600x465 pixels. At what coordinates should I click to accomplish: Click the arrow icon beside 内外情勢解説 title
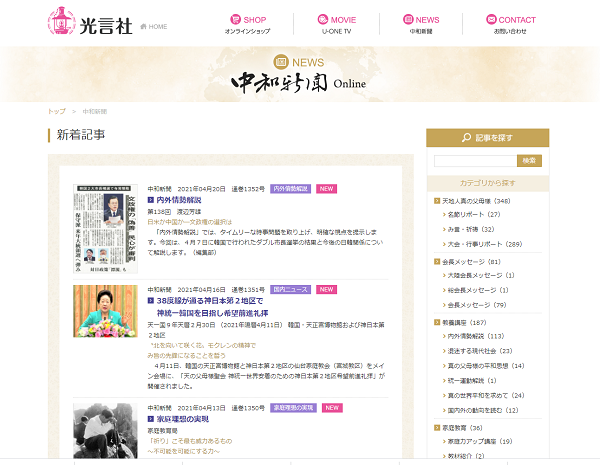tap(150, 200)
